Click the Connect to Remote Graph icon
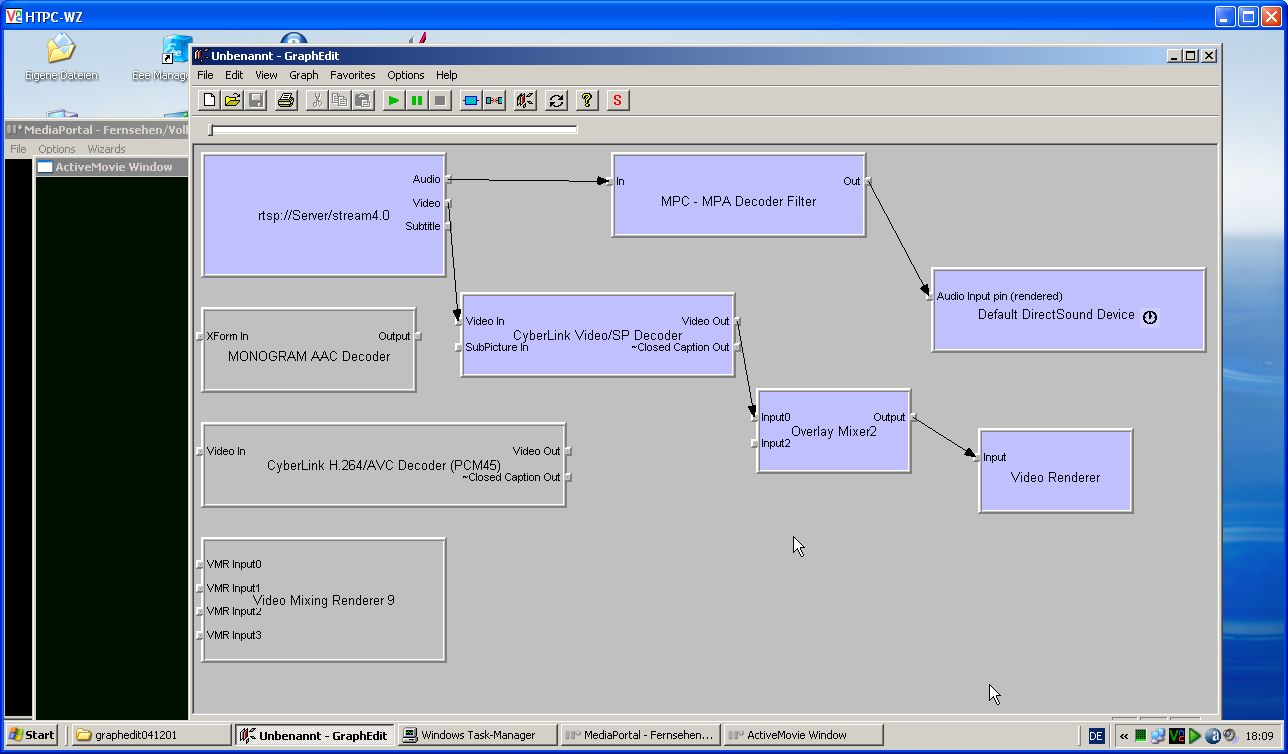This screenshot has width=1288, height=754. pyautogui.click(x=525, y=100)
